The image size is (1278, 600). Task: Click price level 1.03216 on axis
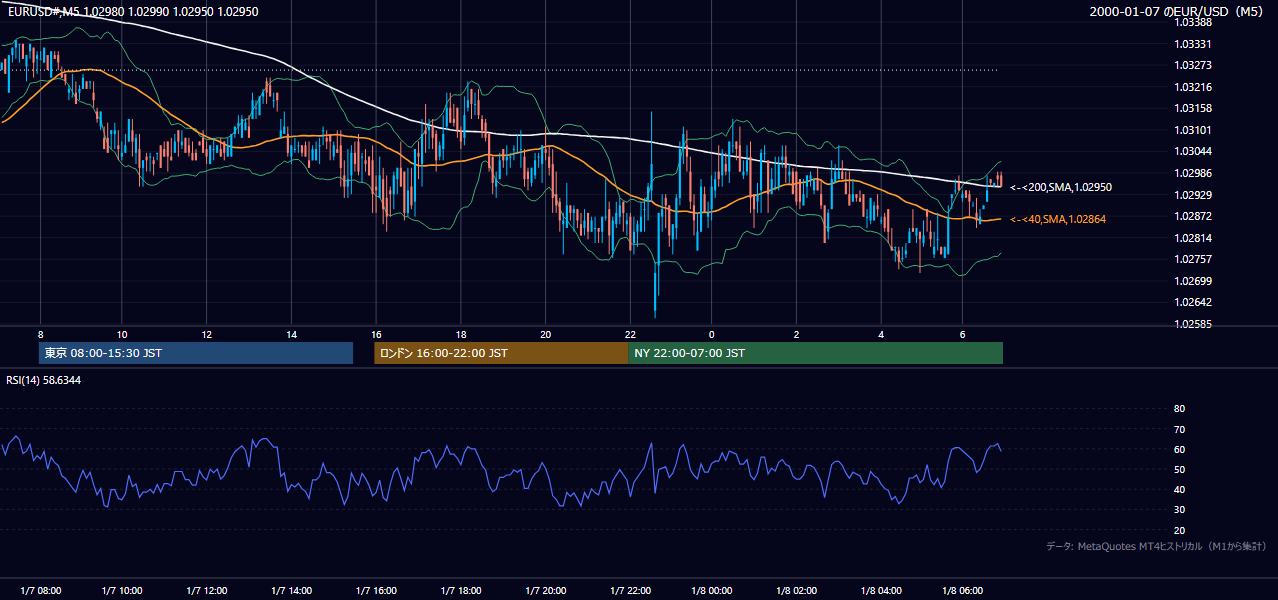click(1195, 87)
